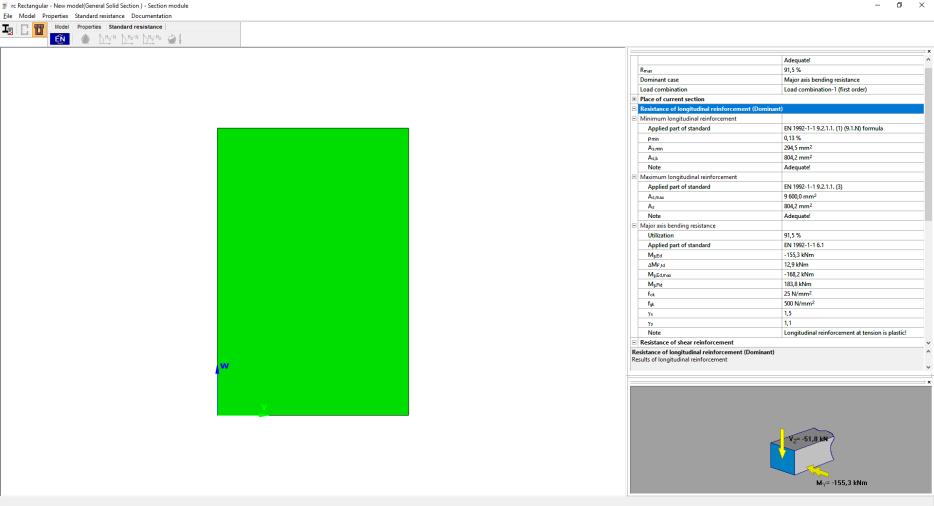
Task: Click the greyed droplet-shaped toolbar icon
Action: coord(85,39)
